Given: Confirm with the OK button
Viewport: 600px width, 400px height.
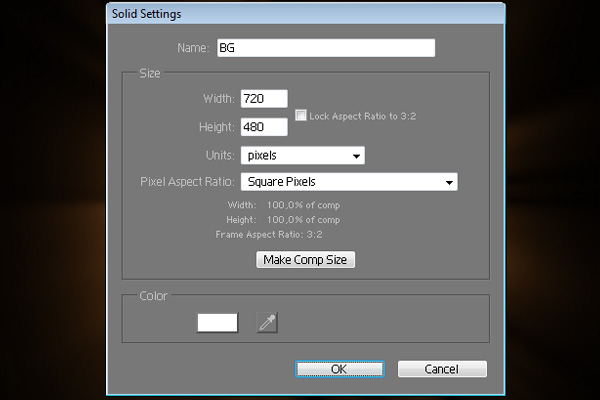Looking at the screenshot, I should click(x=340, y=369).
